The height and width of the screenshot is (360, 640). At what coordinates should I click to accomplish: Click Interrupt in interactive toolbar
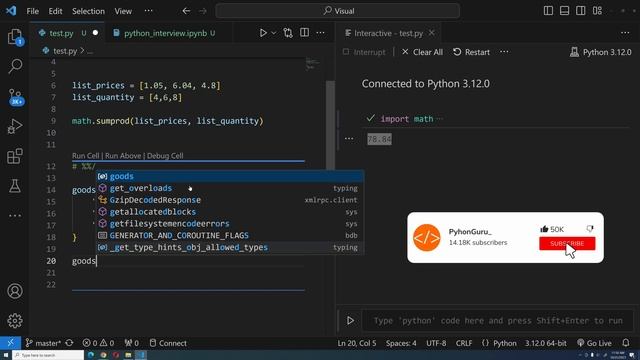tap(364, 52)
